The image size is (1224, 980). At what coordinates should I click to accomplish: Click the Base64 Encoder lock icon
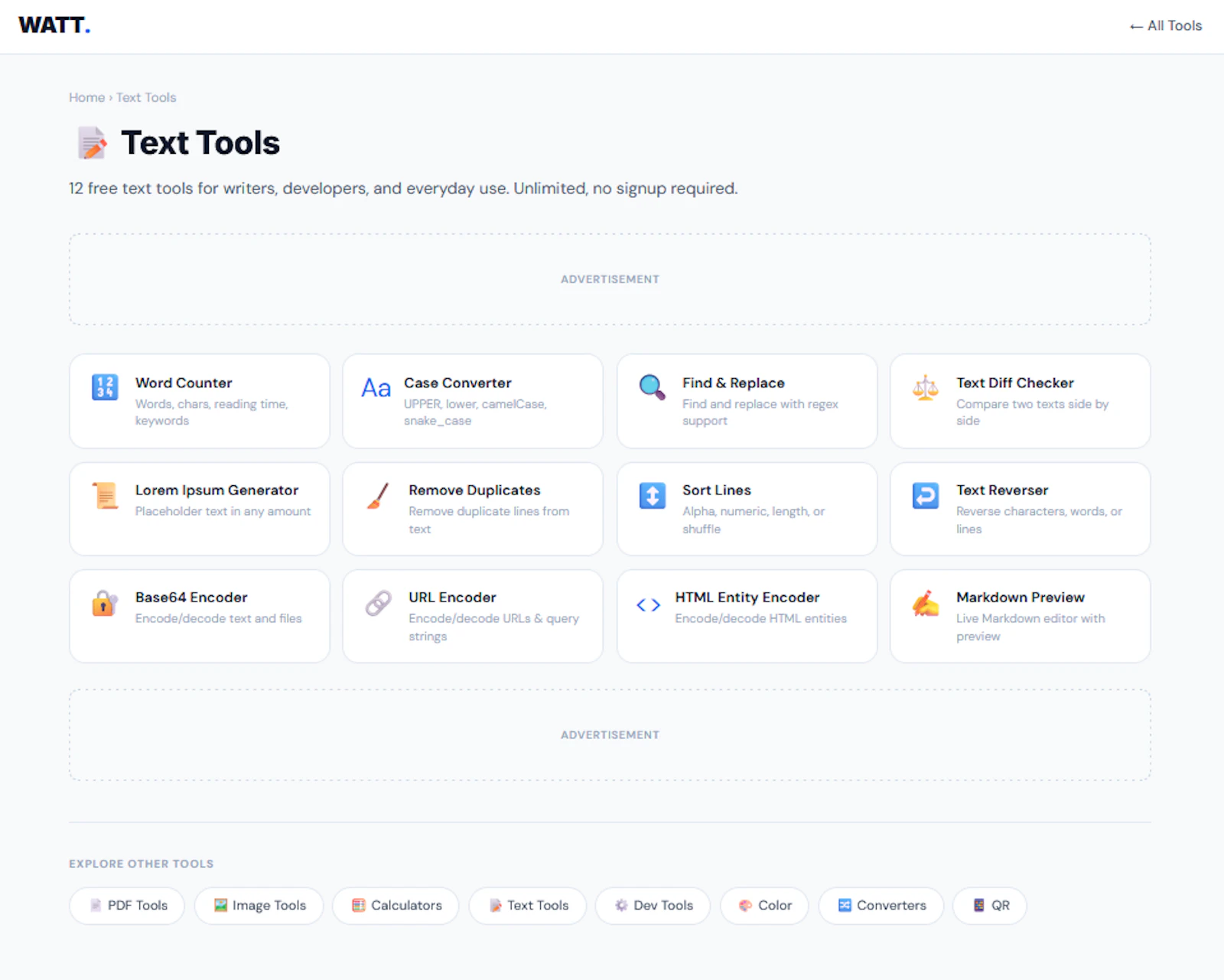coord(105,603)
